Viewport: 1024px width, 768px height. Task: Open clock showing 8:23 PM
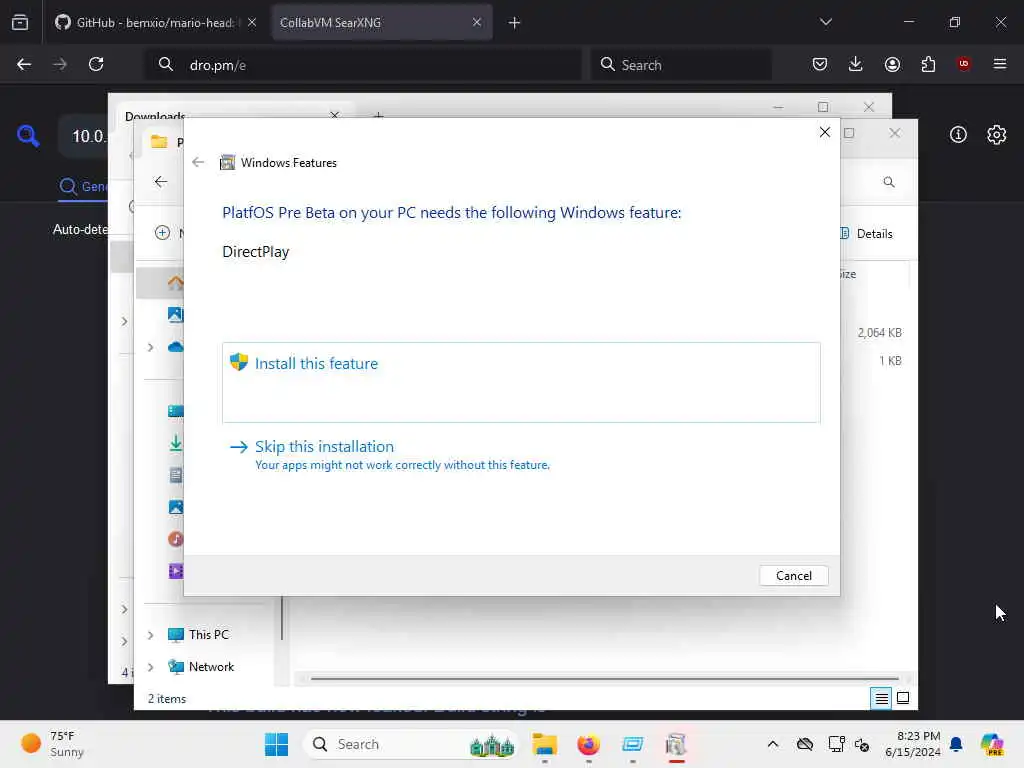click(x=913, y=744)
